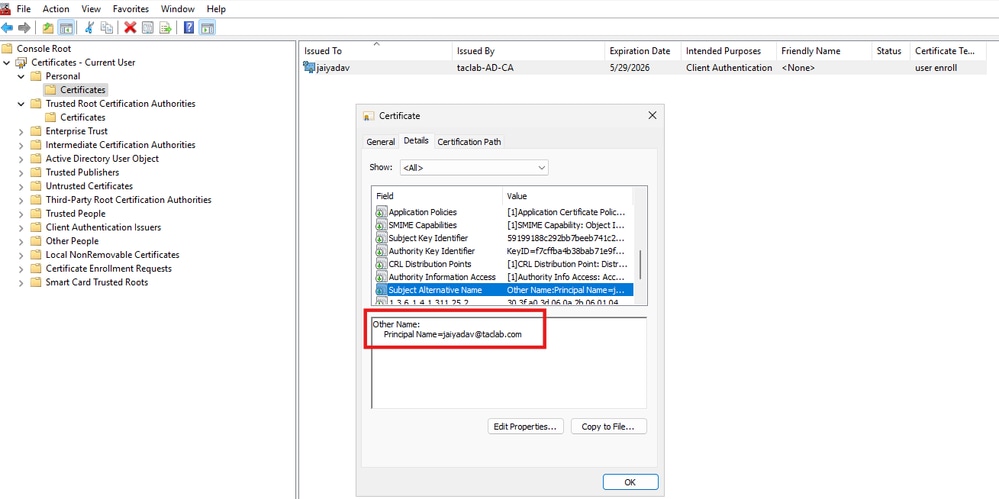Screen dimensions: 999x499
Task: Expand the Active Directory User Object node
Action: [21, 159]
